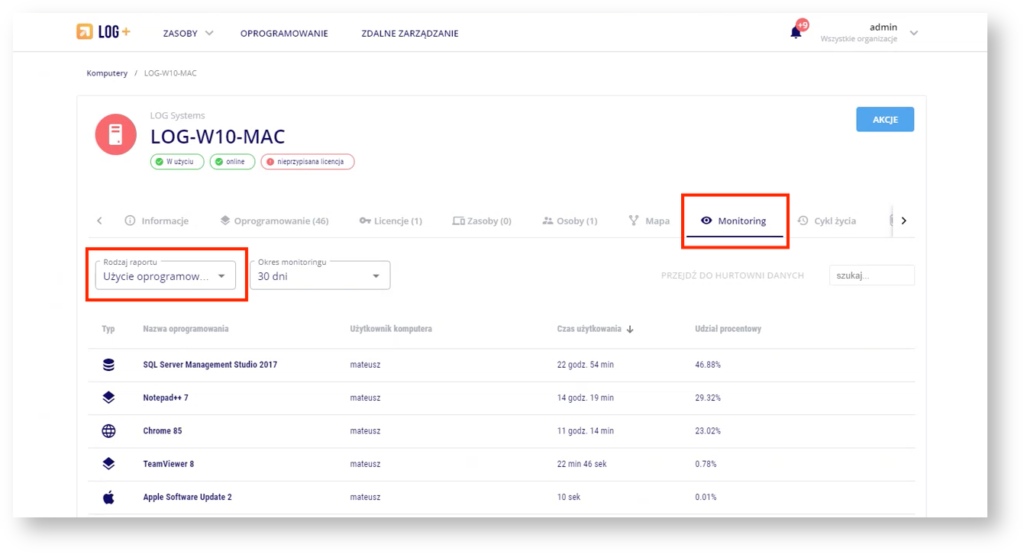Click the red computer device icon
Screen dimensions: 1024x554
pyautogui.click(x=116, y=135)
